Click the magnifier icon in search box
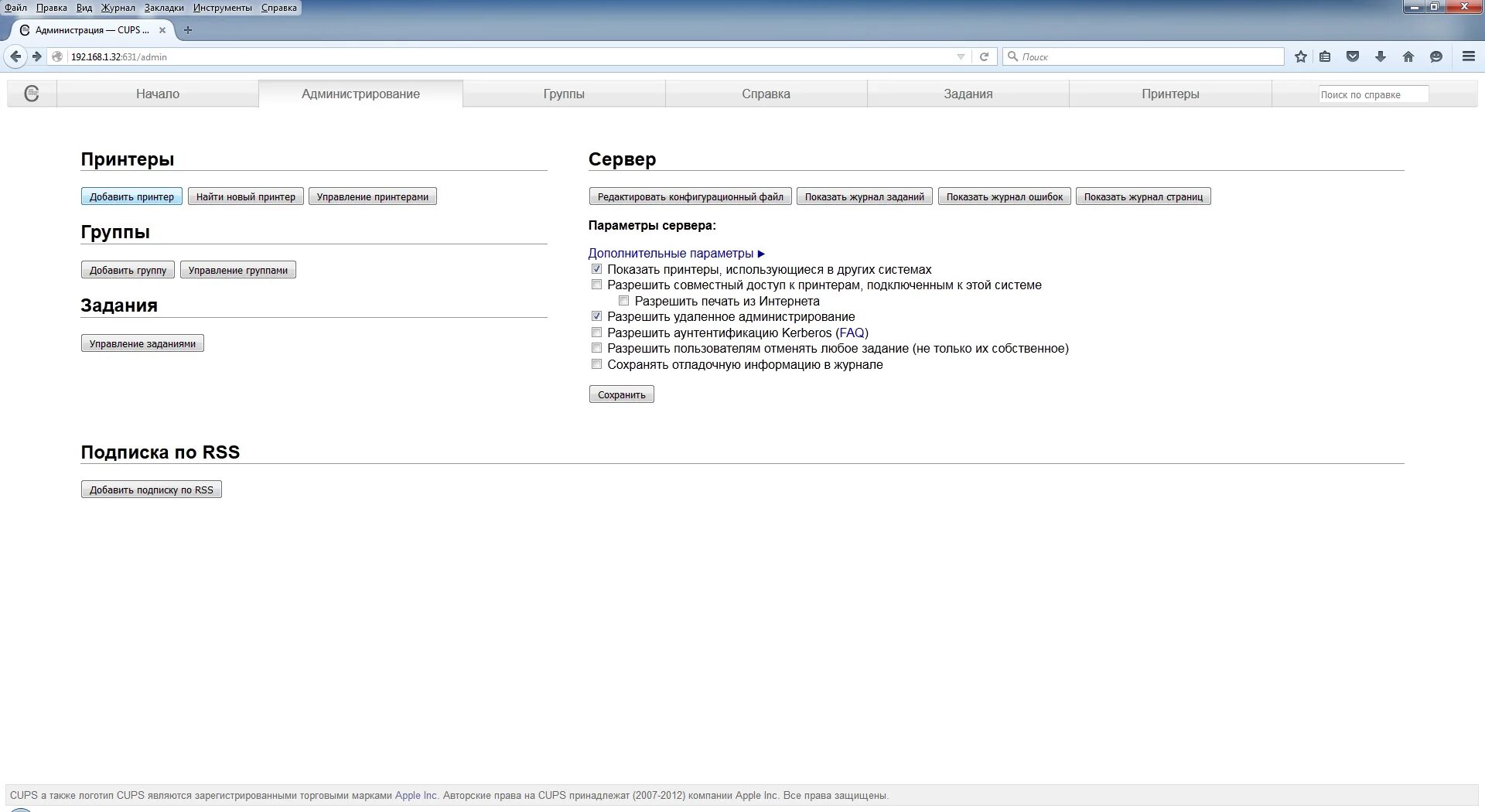The width and height of the screenshot is (1485, 812). [1012, 56]
